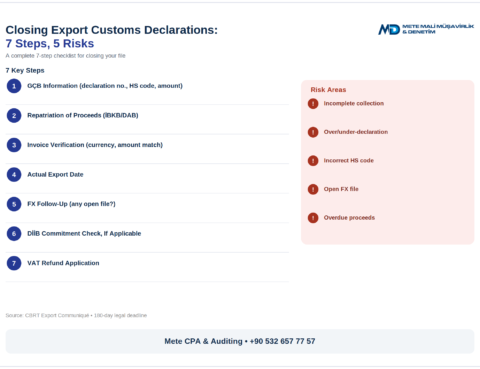Click the VAT Refund Application step text
Image resolution: width=480 pixels, height=369 pixels.
[x=63, y=263]
